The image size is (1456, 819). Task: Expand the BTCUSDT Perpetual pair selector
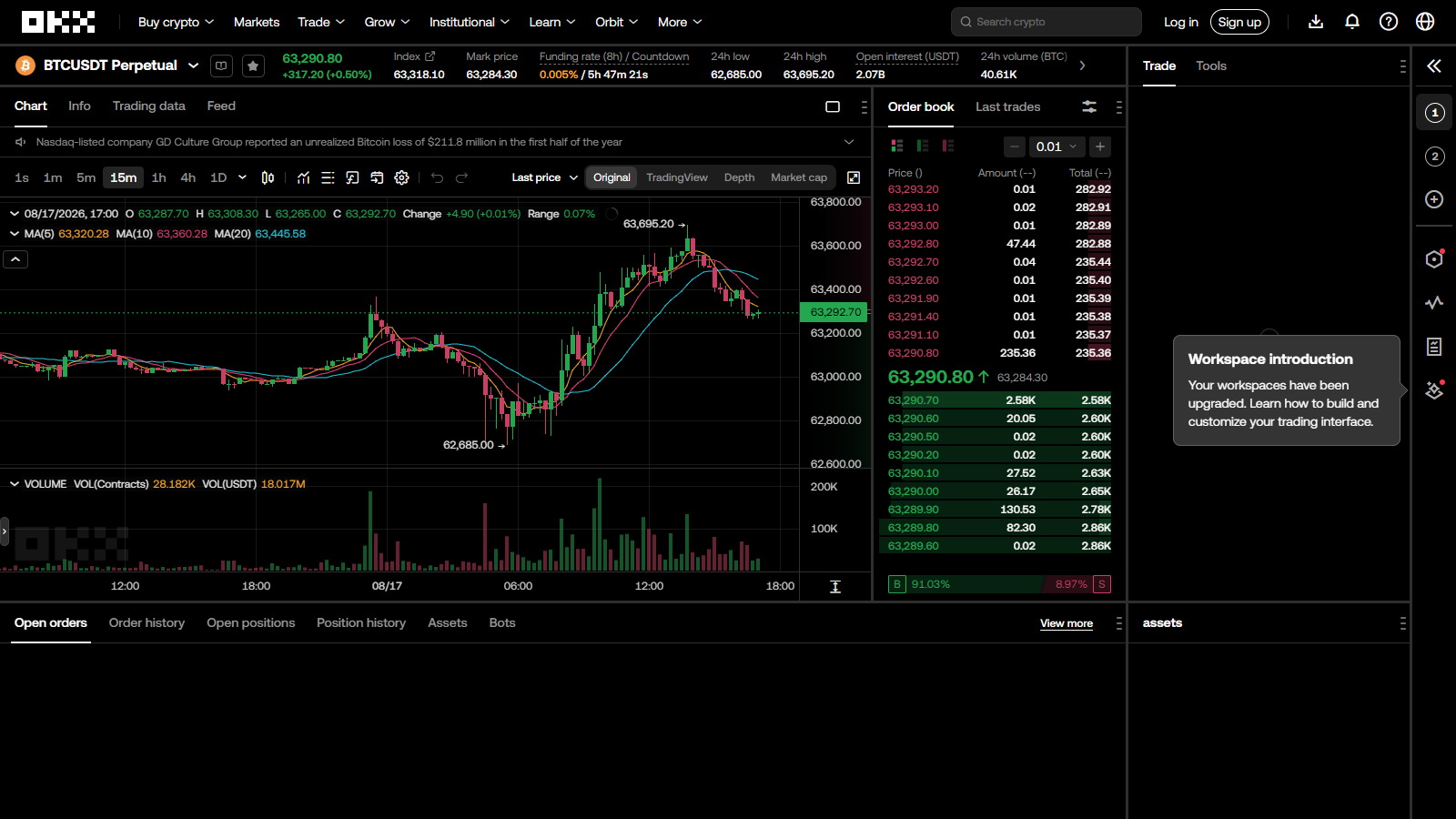tap(193, 66)
